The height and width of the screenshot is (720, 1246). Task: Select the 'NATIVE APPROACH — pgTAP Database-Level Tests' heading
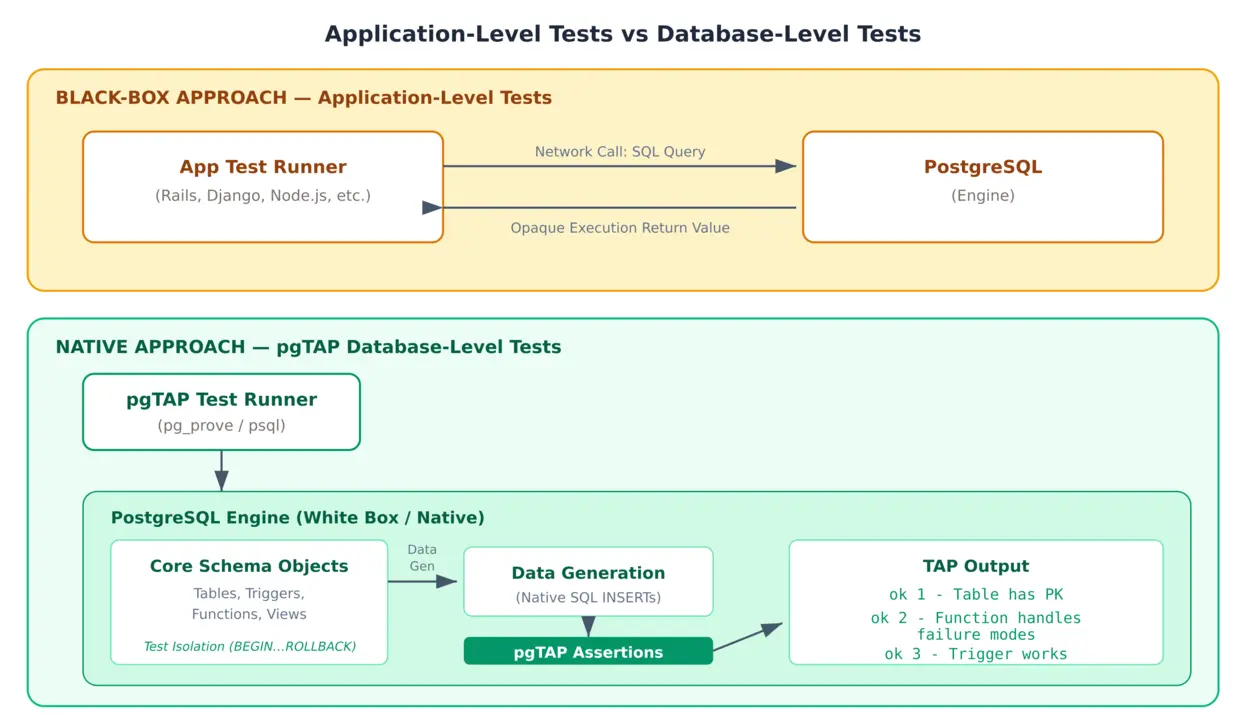tap(309, 347)
